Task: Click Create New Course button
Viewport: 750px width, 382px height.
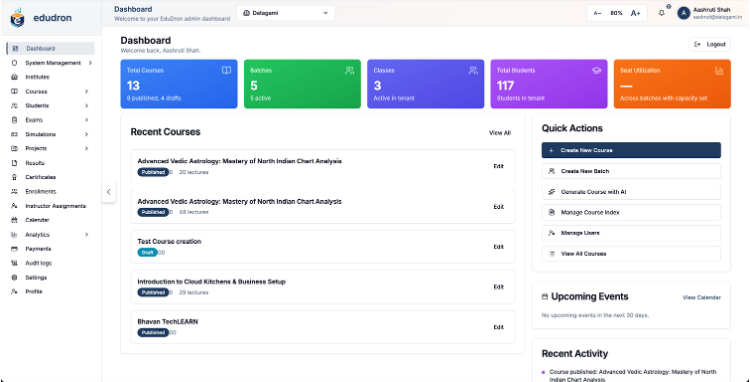Action: 631,150
